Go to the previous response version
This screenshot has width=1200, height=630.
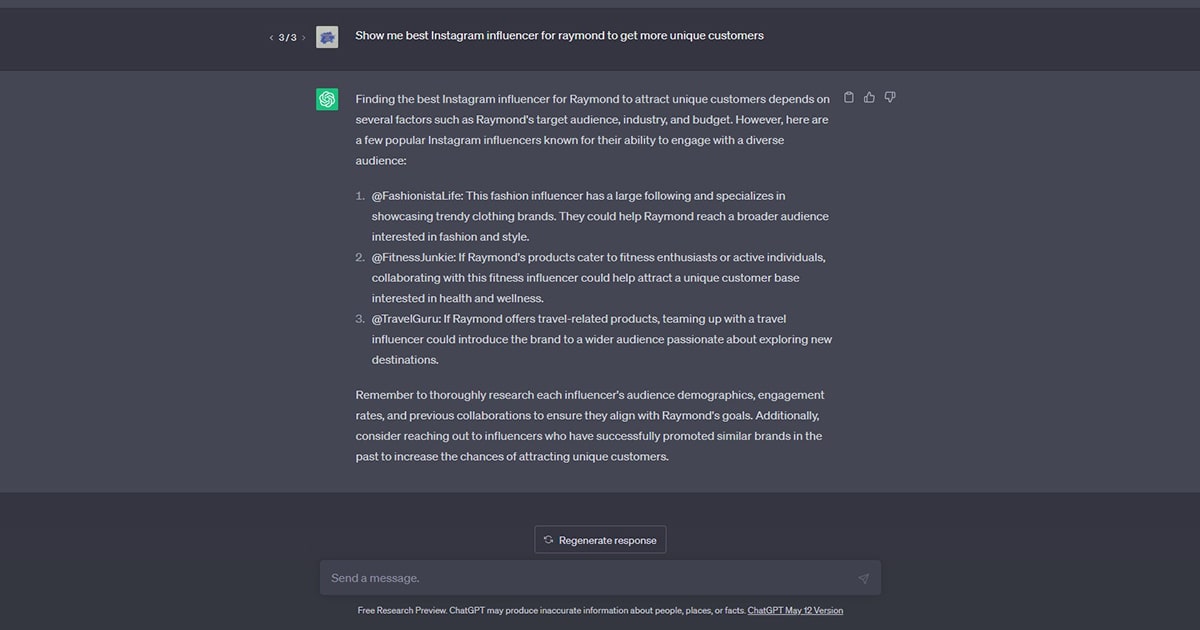coord(271,38)
